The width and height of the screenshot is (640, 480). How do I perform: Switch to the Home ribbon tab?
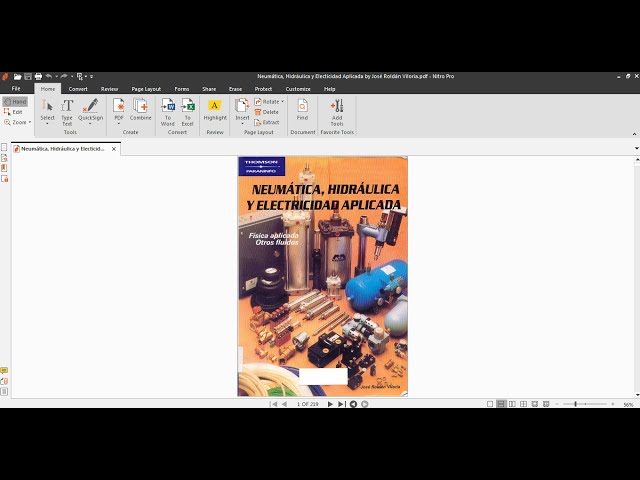click(x=48, y=89)
